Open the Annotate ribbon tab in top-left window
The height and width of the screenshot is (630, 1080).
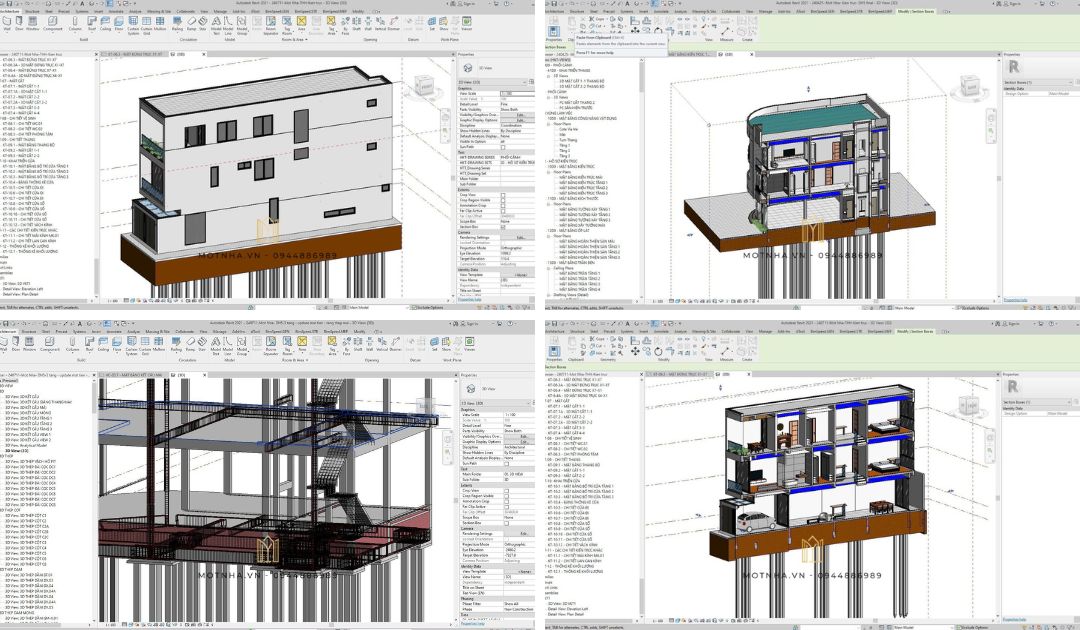tap(116, 12)
